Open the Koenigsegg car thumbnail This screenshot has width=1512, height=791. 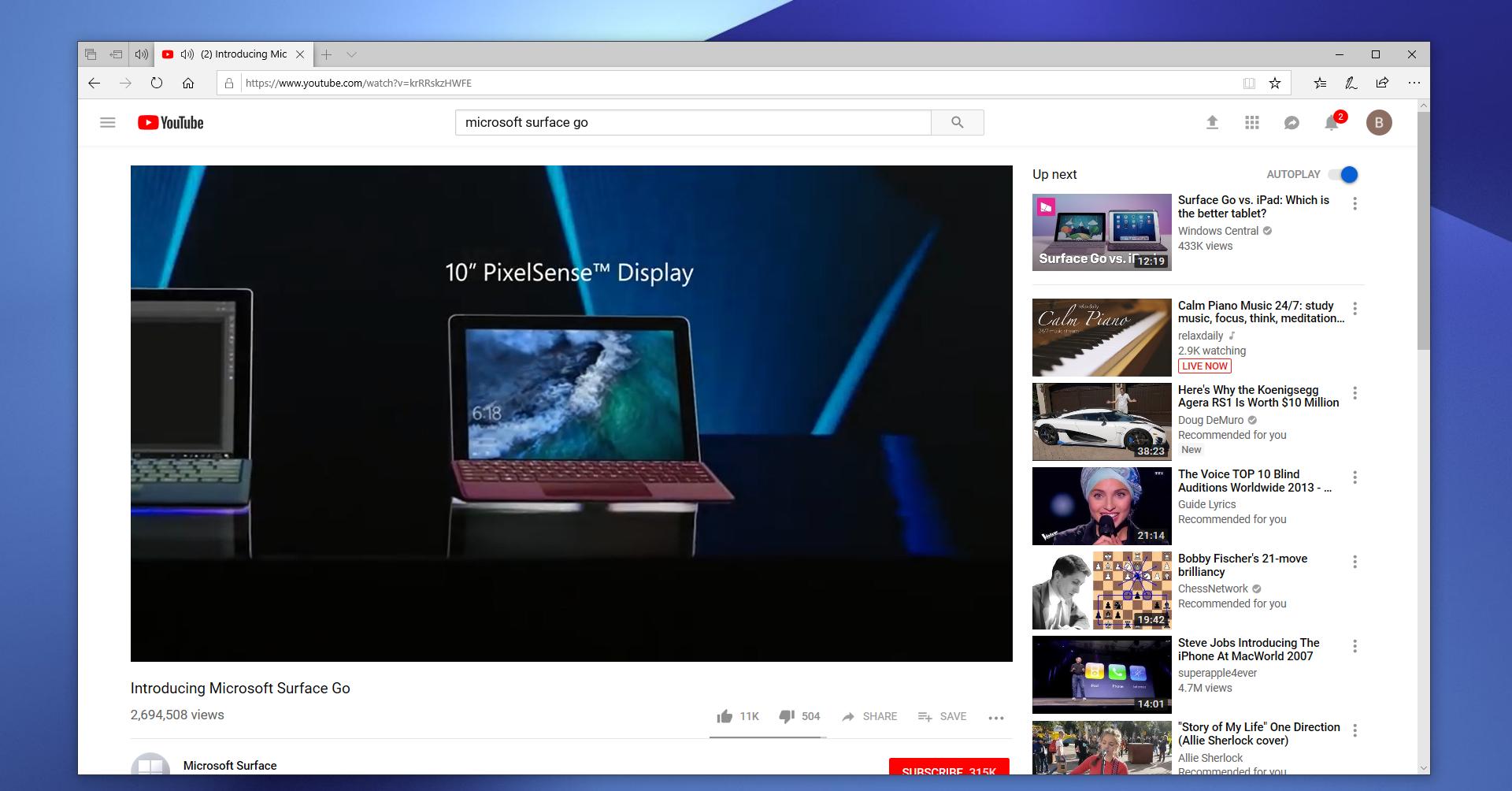coord(1102,421)
